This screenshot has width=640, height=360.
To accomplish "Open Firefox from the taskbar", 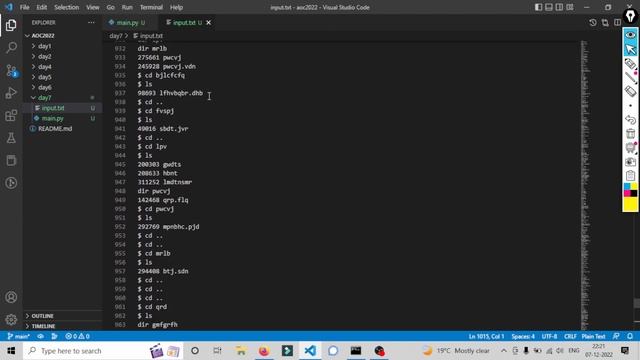I will pos(264,351).
